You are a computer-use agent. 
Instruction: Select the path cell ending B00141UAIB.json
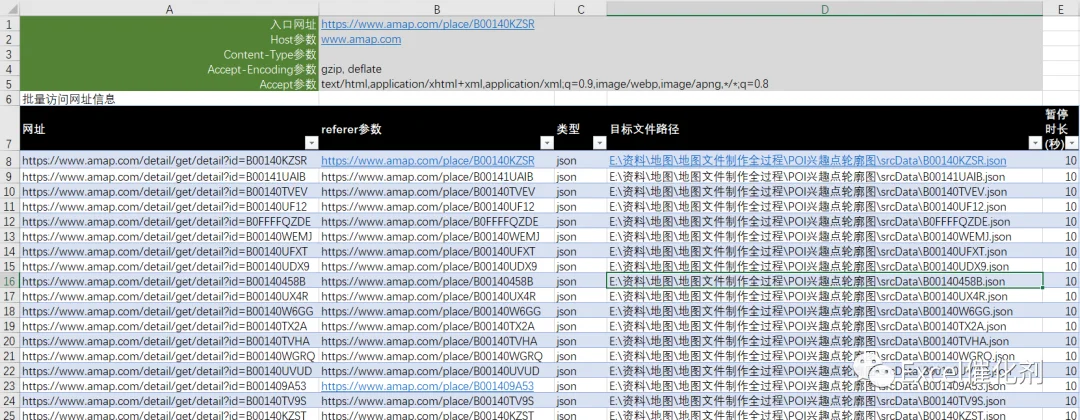point(824,176)
